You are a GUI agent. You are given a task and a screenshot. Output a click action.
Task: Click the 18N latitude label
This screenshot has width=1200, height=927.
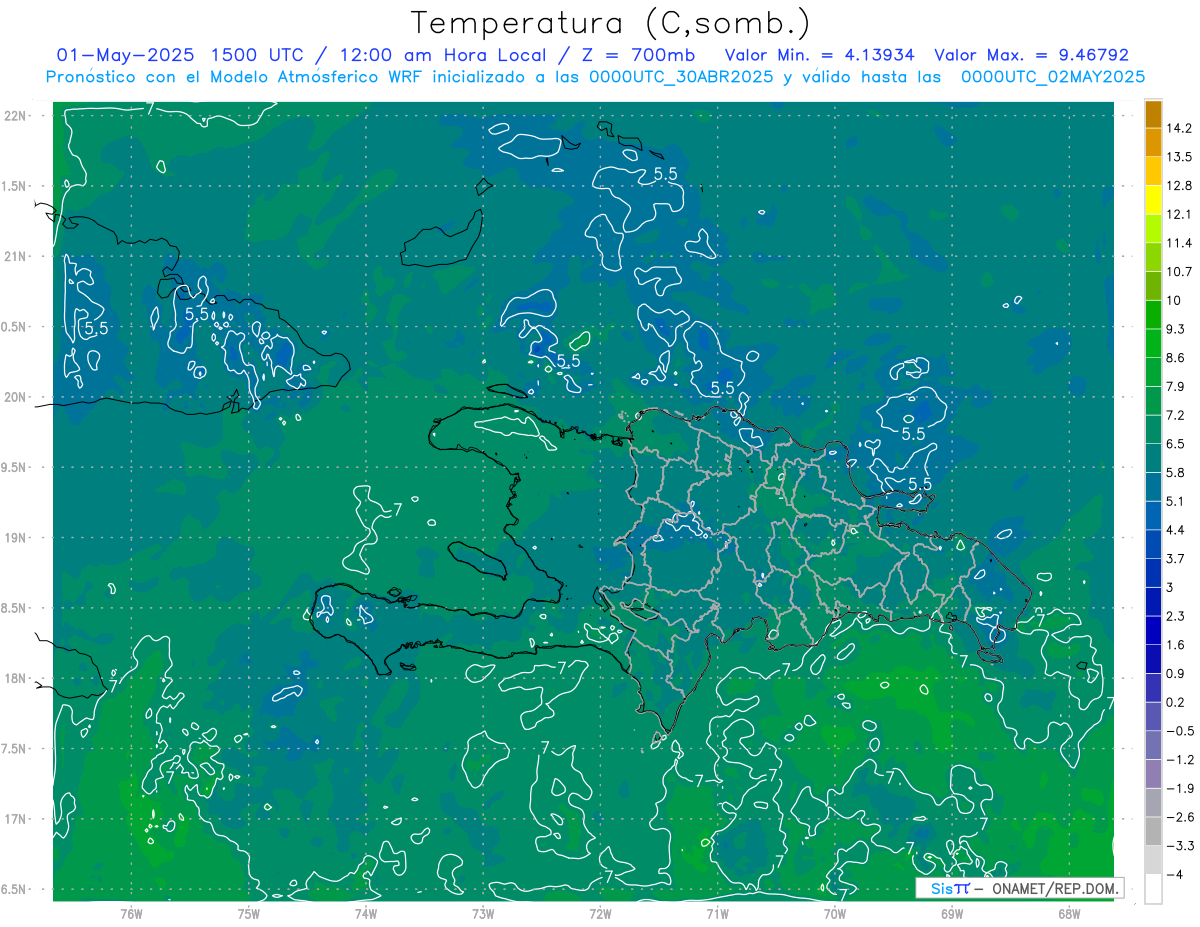tap(15, 678)
